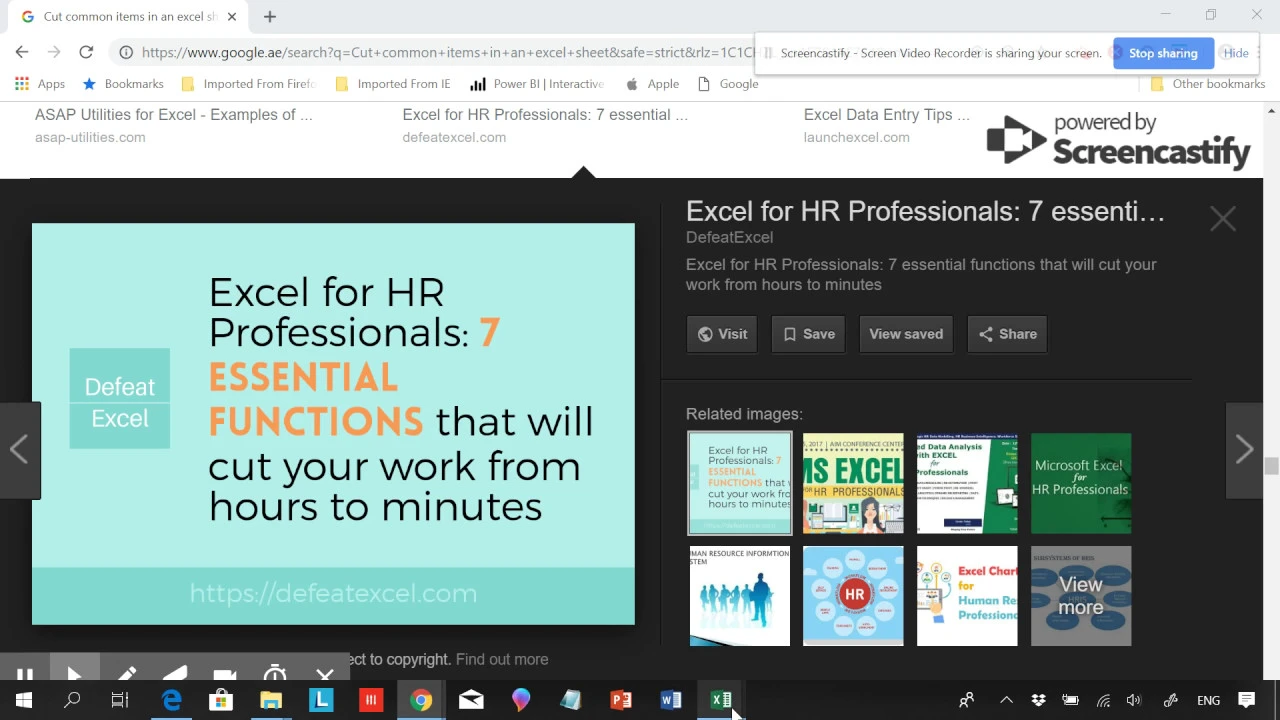Open the large Defeat Excel preview image
Screen dimensions: 1280x720
(x=333, y=424)
